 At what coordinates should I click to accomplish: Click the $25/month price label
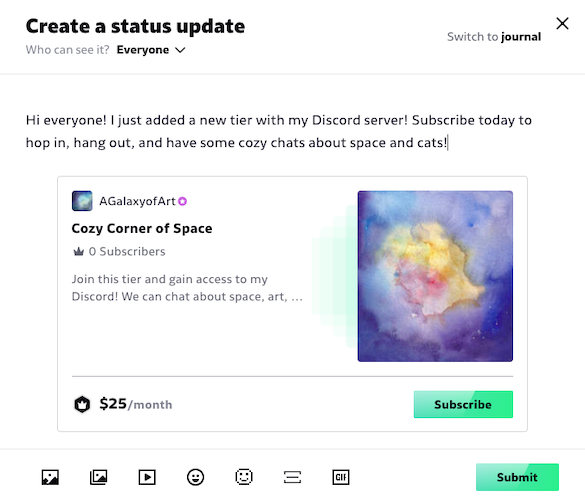[136, 404]
